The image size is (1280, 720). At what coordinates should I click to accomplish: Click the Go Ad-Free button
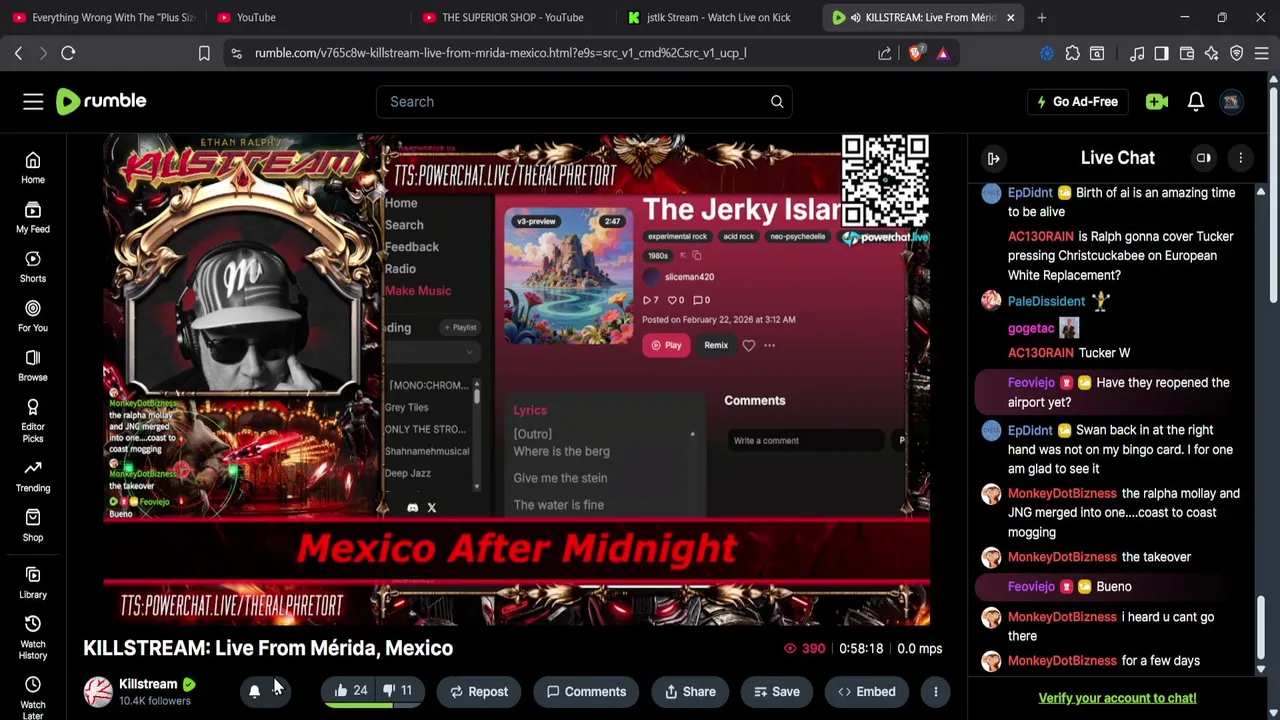pos(1077,101)
